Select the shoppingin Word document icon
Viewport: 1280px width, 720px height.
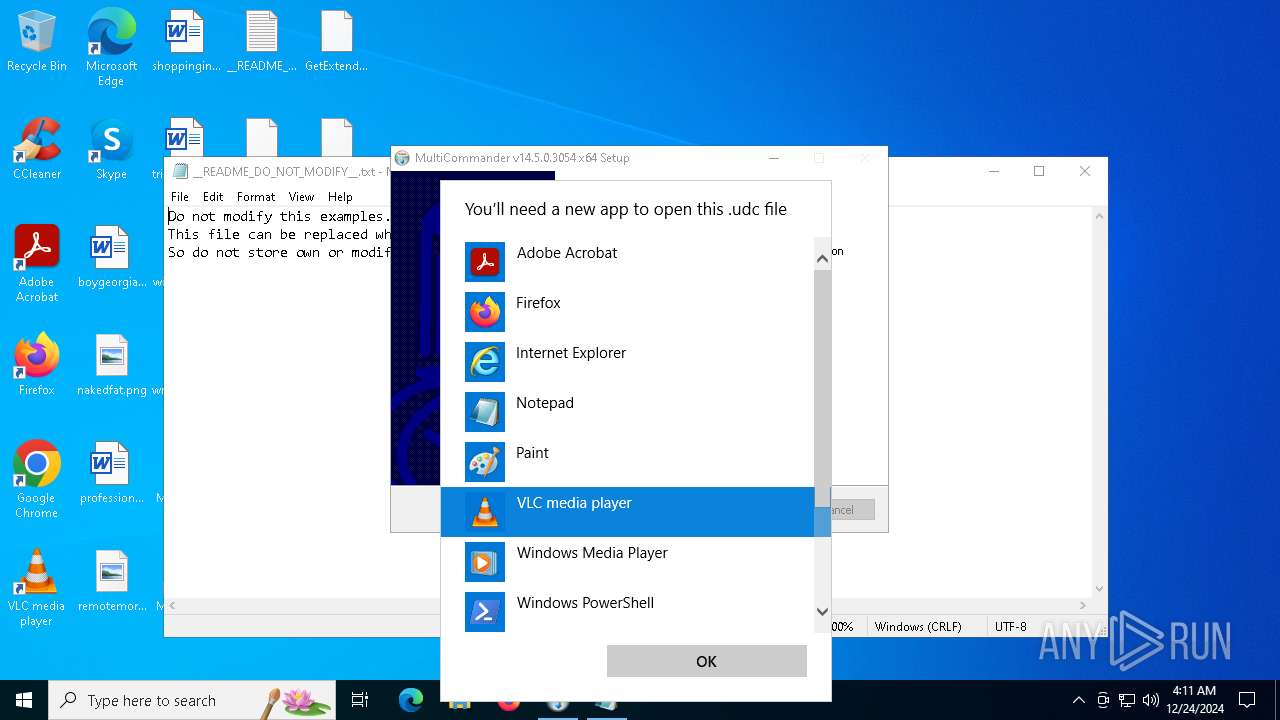(x=186, y=42)
